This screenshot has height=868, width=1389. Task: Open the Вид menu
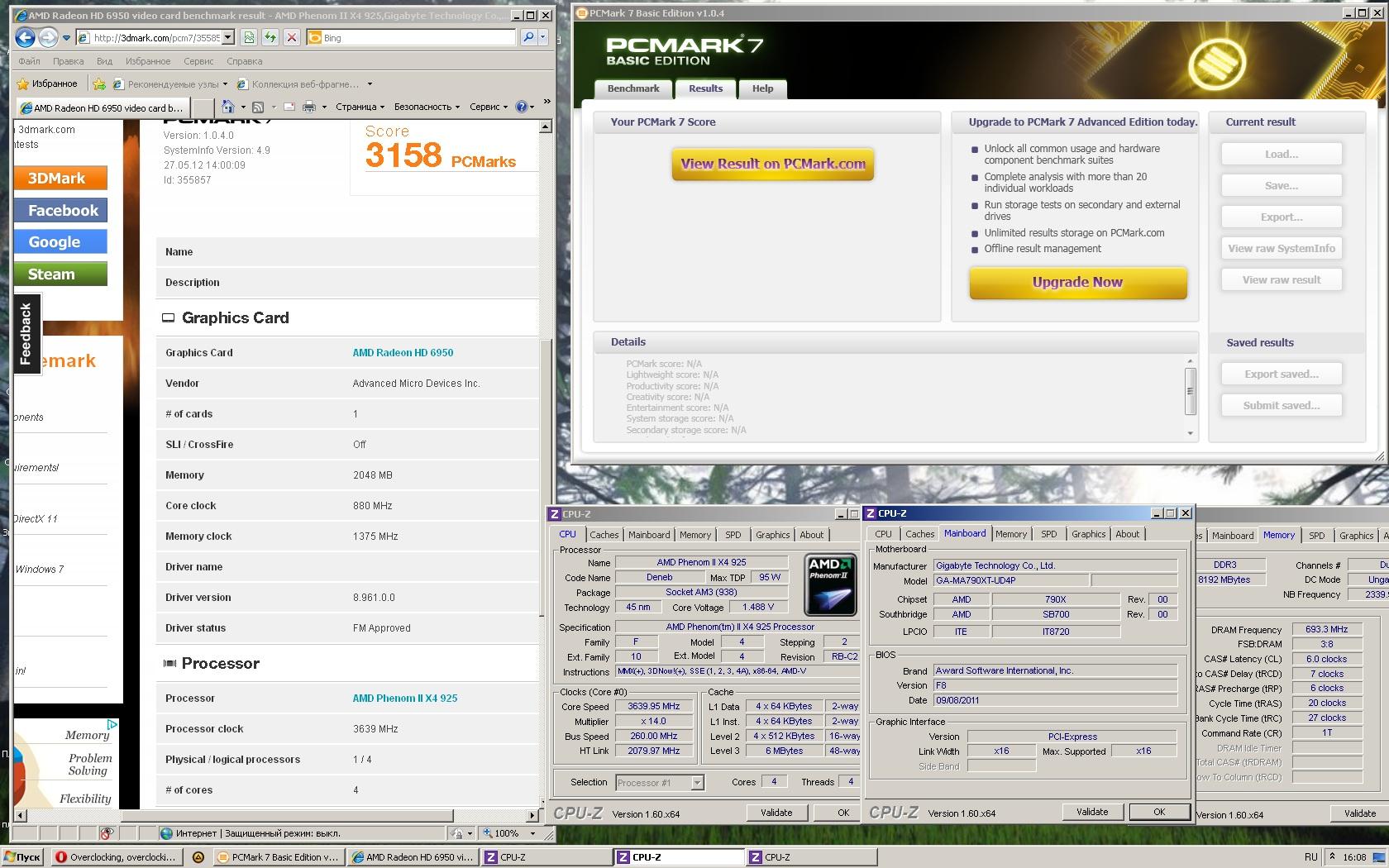pos(104,61)
